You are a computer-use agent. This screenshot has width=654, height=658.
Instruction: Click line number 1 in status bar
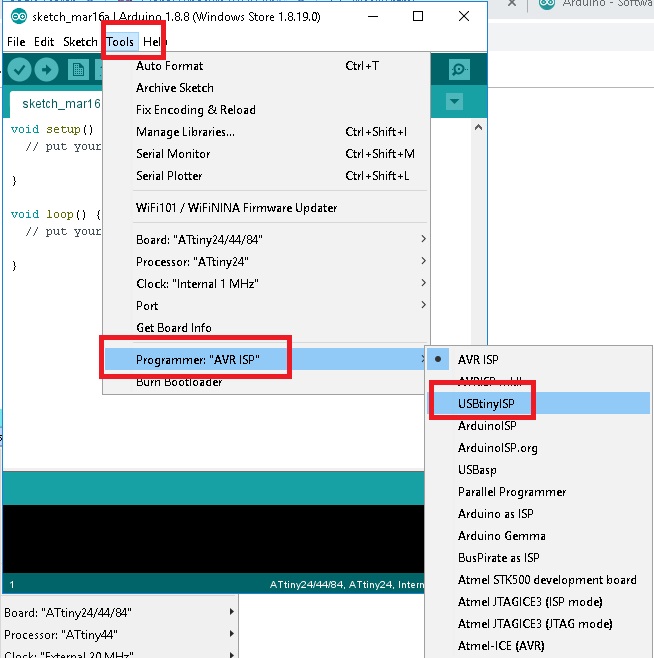[12, 585]
